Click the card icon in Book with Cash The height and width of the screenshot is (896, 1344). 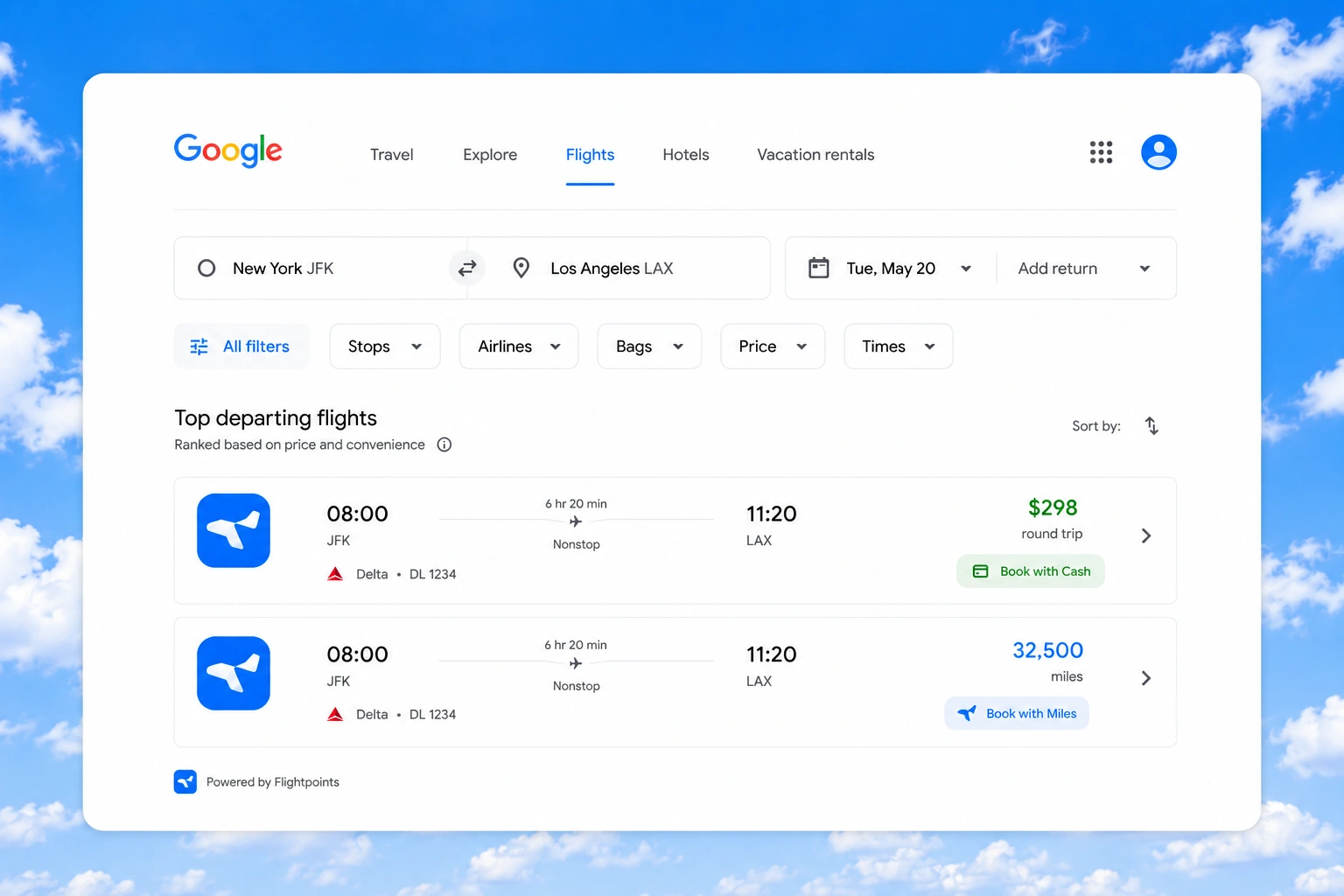coord(981,571)
